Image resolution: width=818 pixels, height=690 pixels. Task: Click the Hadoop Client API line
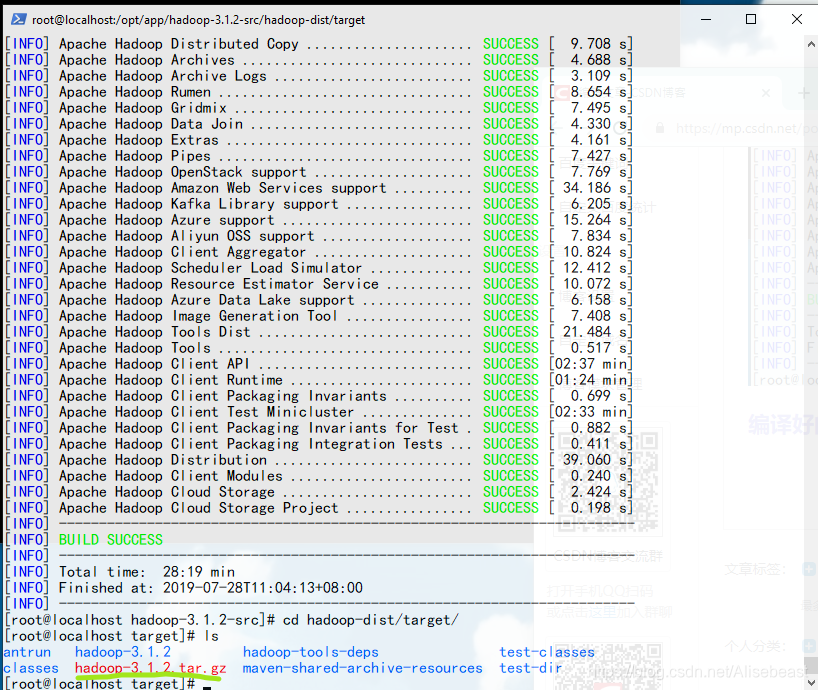[318, 364]
